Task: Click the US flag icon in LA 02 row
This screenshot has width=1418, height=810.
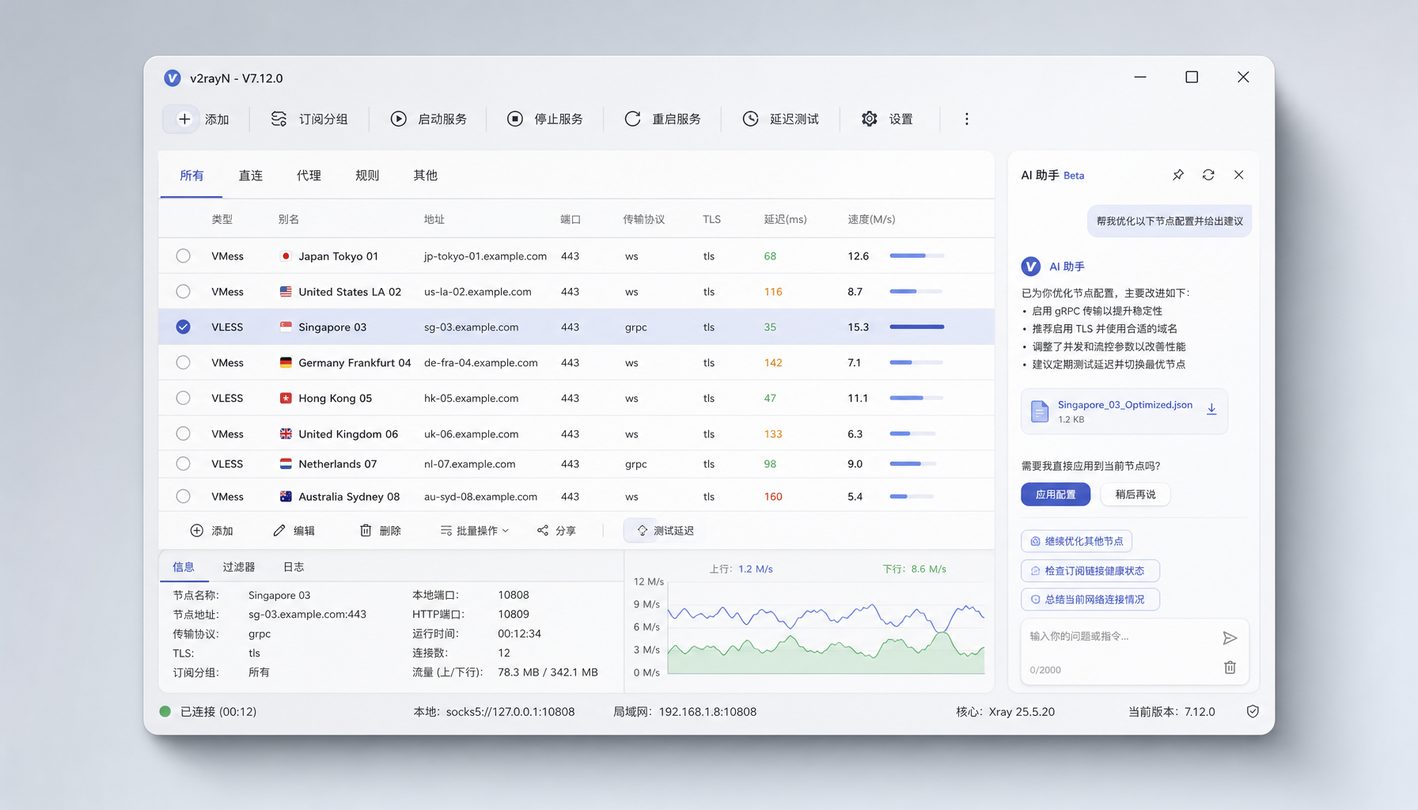Action: click(286, 291)
